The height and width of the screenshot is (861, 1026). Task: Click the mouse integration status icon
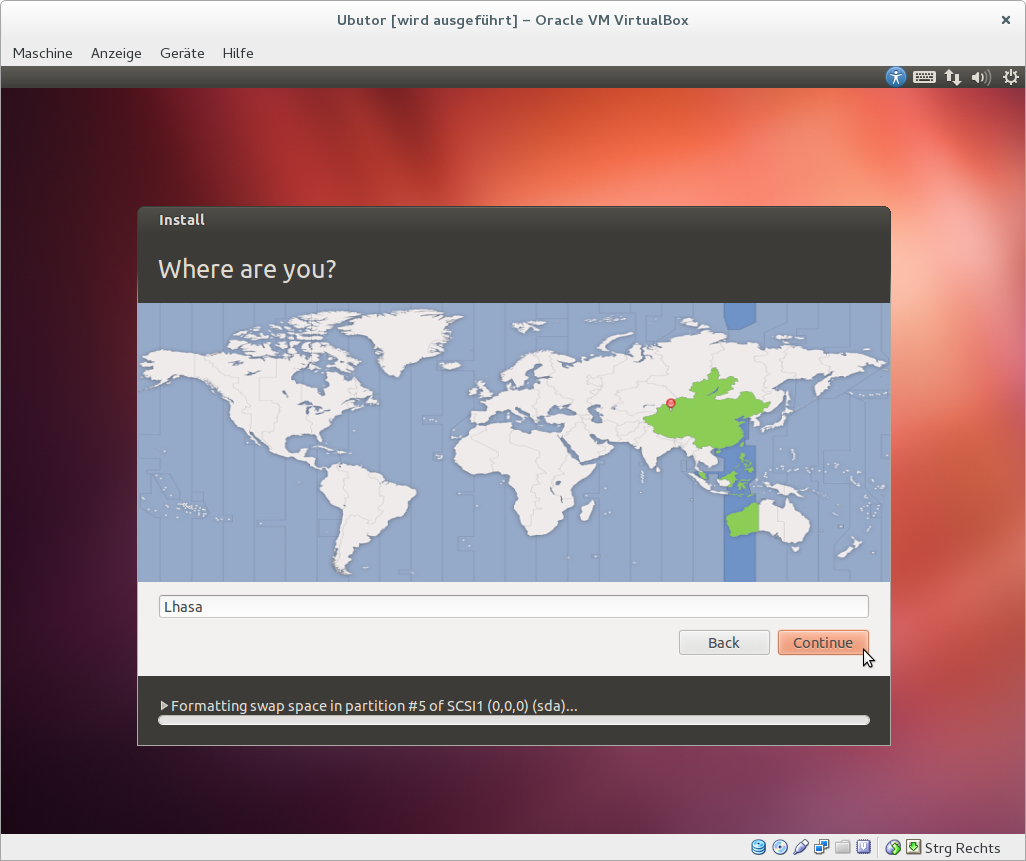pyautogui.click(x=893, y=848)
